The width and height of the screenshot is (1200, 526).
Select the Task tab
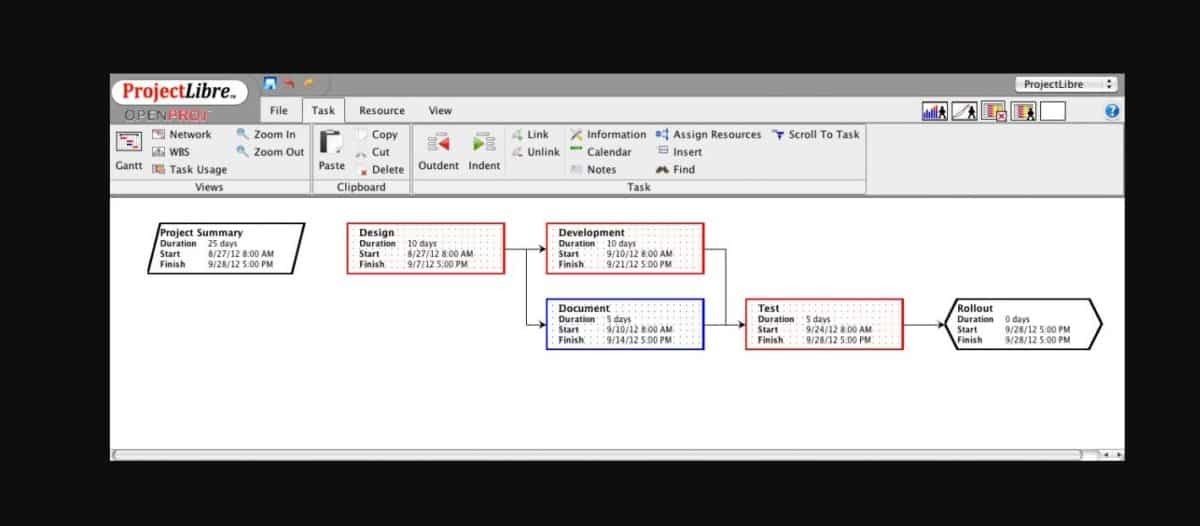323,111
